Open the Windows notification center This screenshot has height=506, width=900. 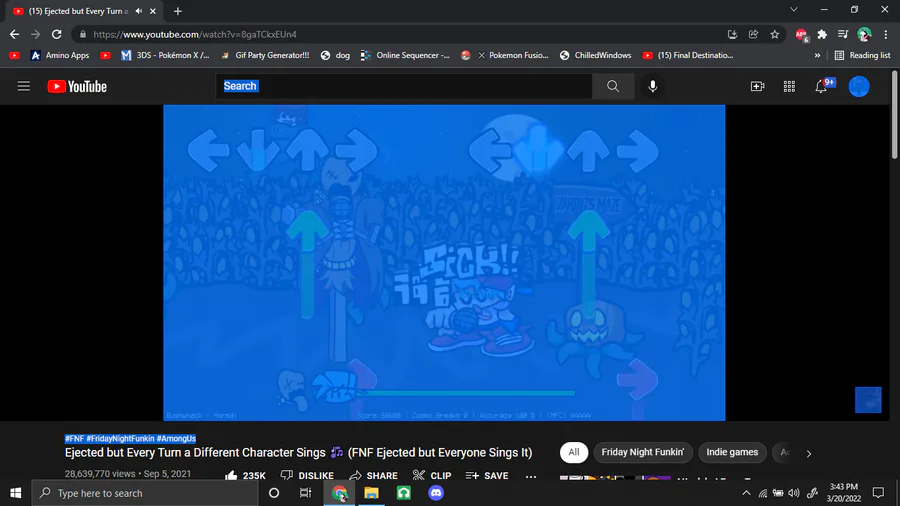[x=878, y=493]
